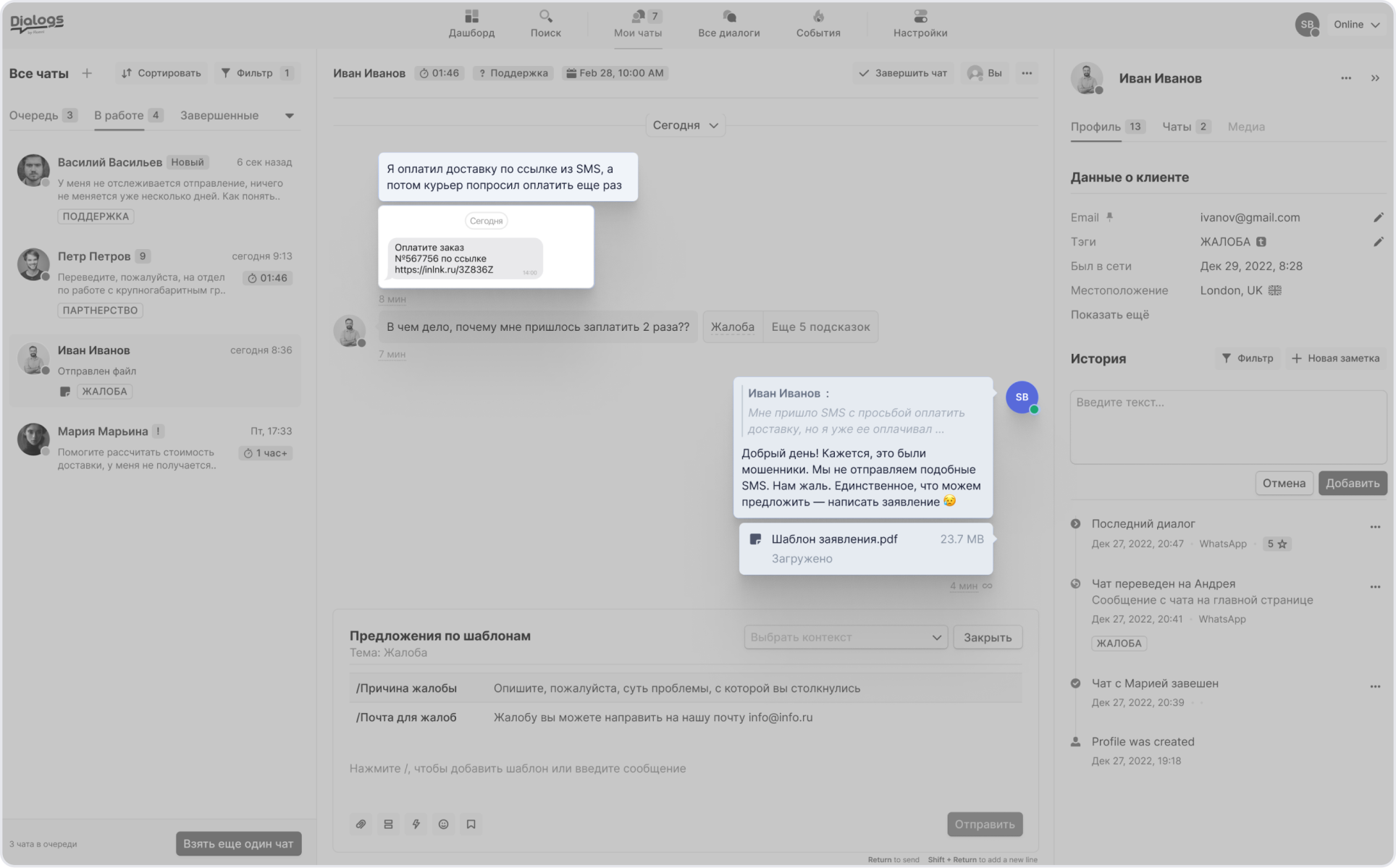Expand the Сегодня date selector
The width and height of the screenshot is (1396, 868).
point(685,125)
